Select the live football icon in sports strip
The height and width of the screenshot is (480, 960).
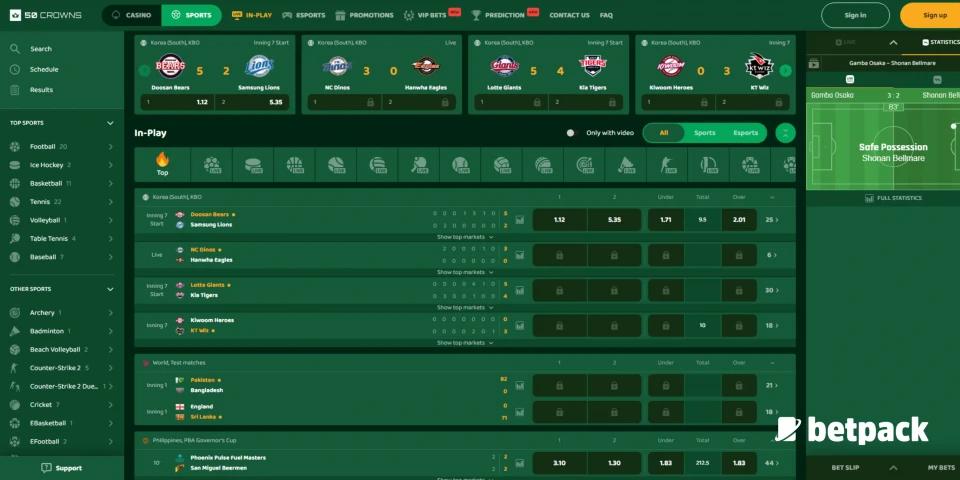coord(211,164)
